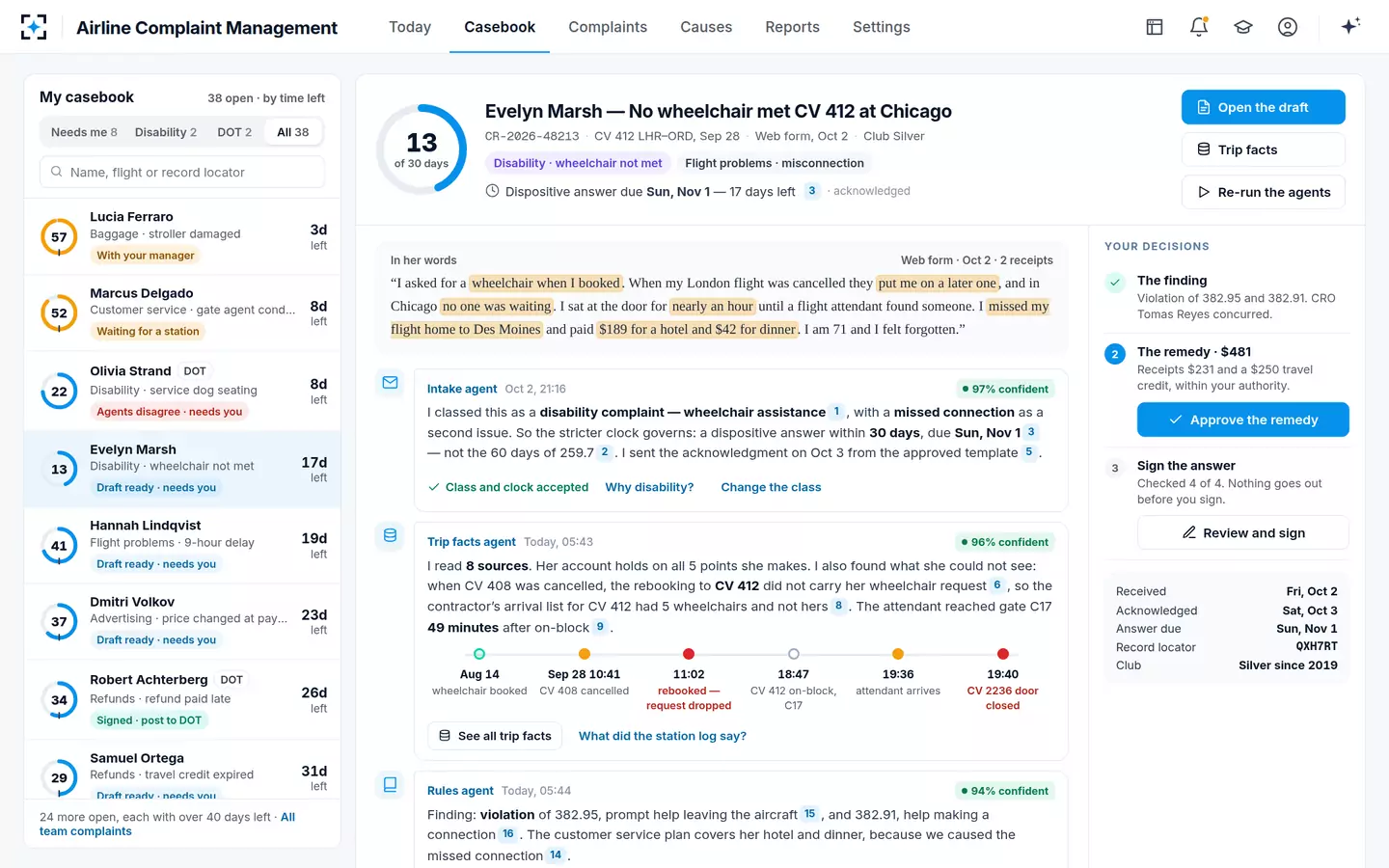
Task: Open Why disability? link
Action: [x=649, y=487]
